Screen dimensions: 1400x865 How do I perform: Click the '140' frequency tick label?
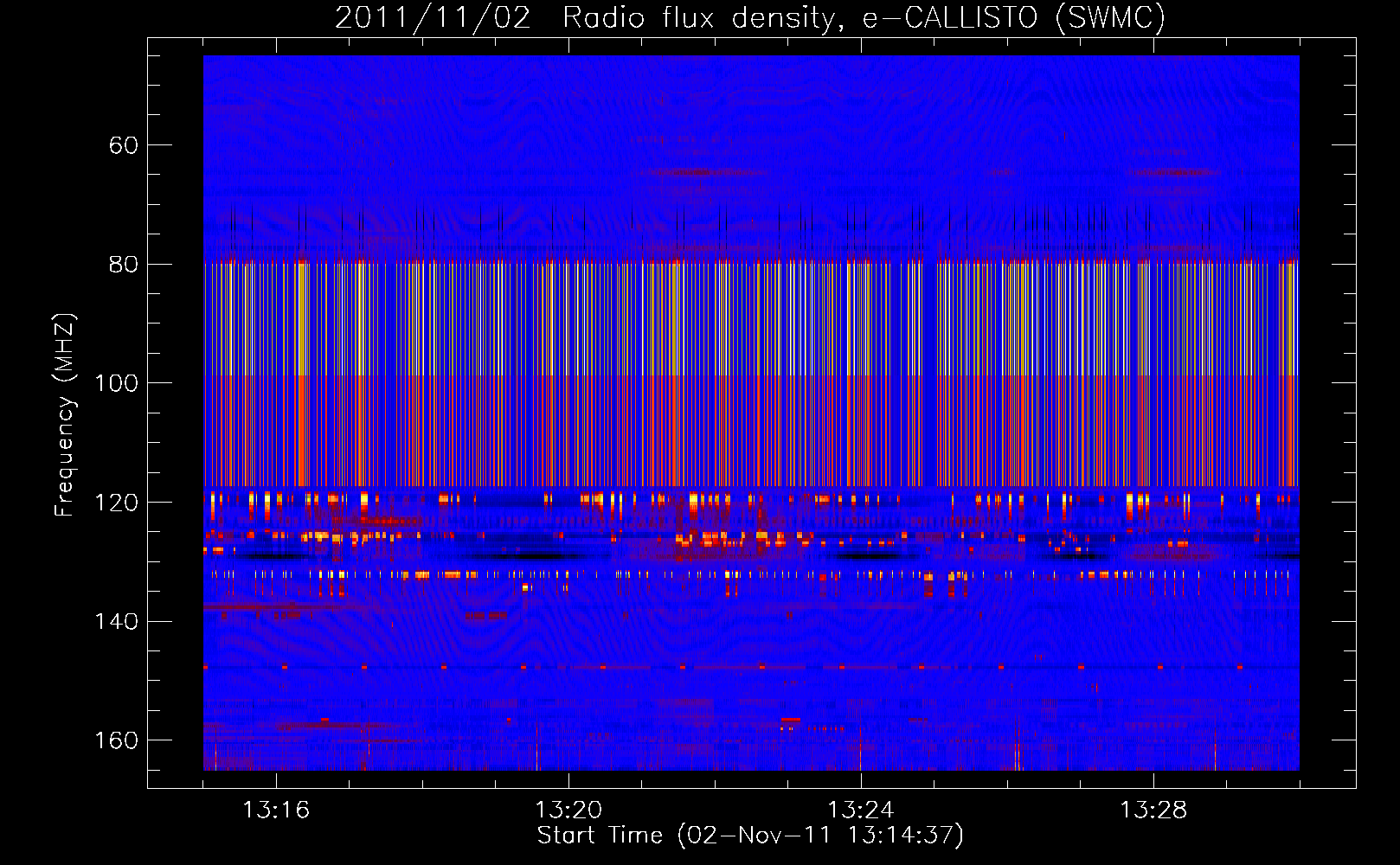click(116, 621)
